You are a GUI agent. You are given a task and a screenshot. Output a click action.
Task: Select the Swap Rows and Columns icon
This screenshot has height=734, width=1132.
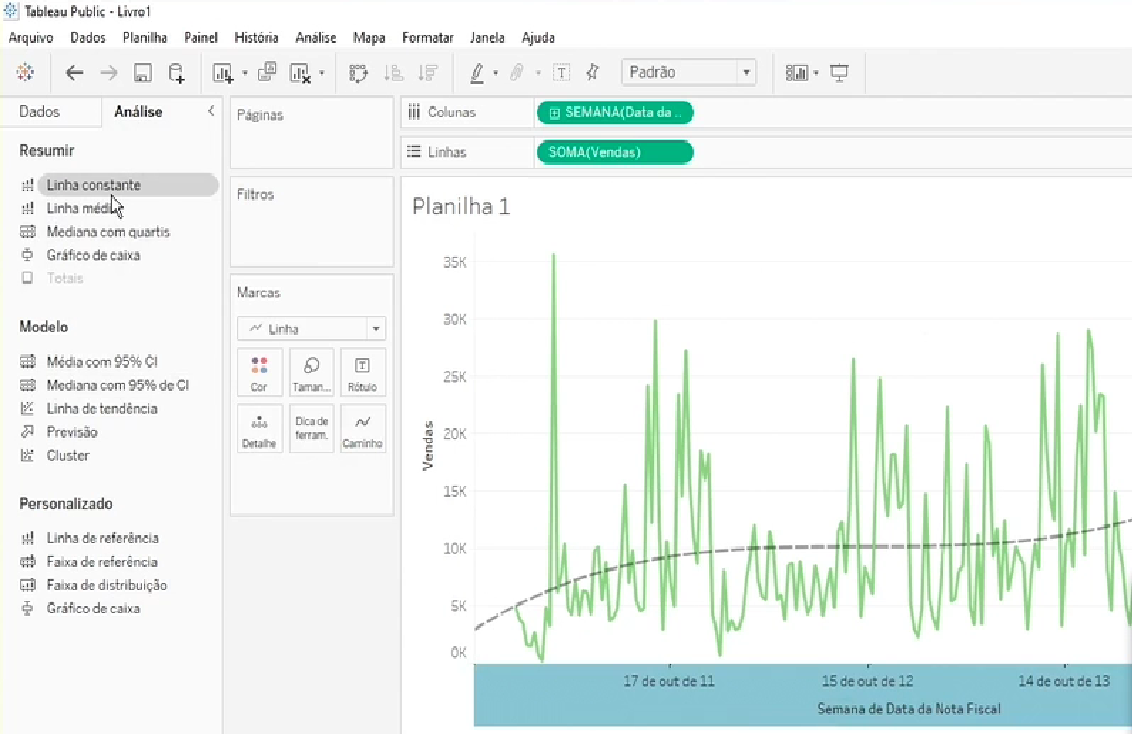pyautogui.click(x=358, y=72)
